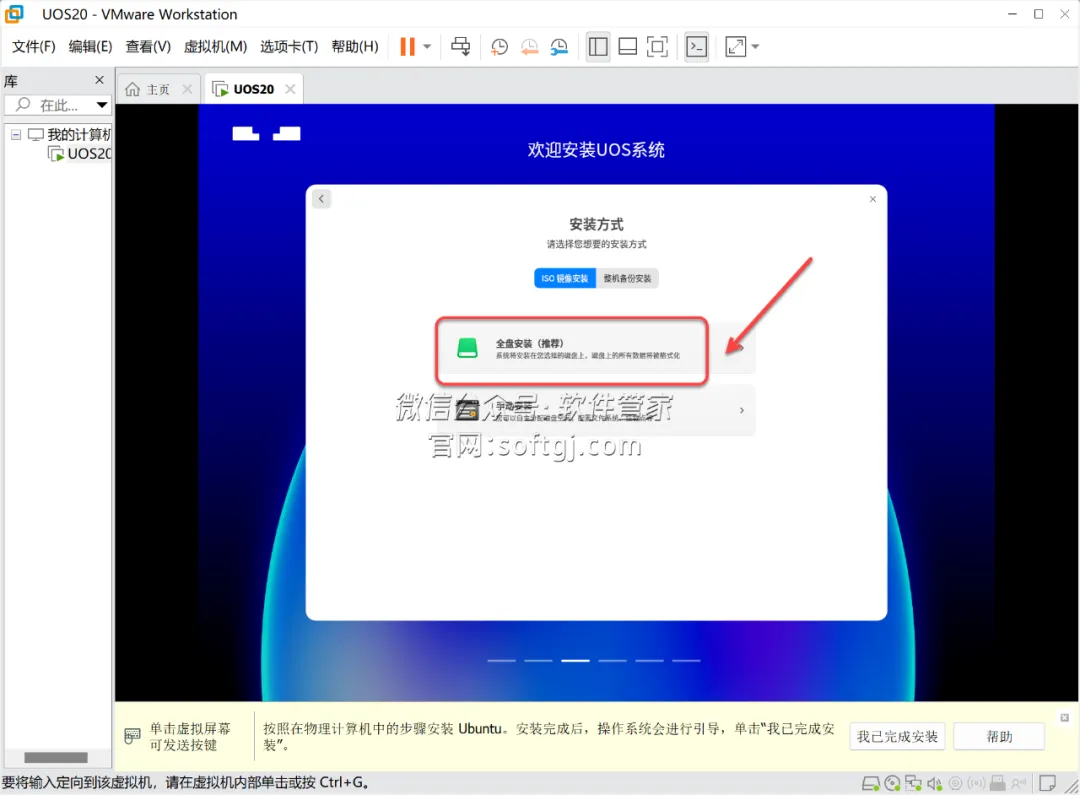
Task: Open the 编辑(E) menu
Action: (x=90, y=46)
